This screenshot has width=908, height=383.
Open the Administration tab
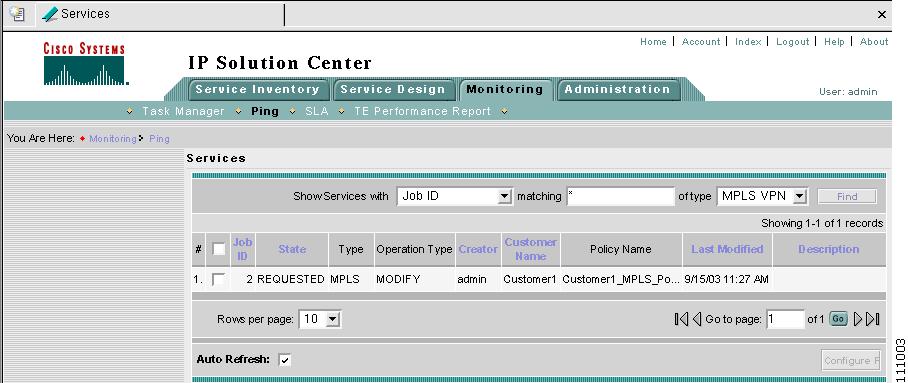click(x=617, y=90)
